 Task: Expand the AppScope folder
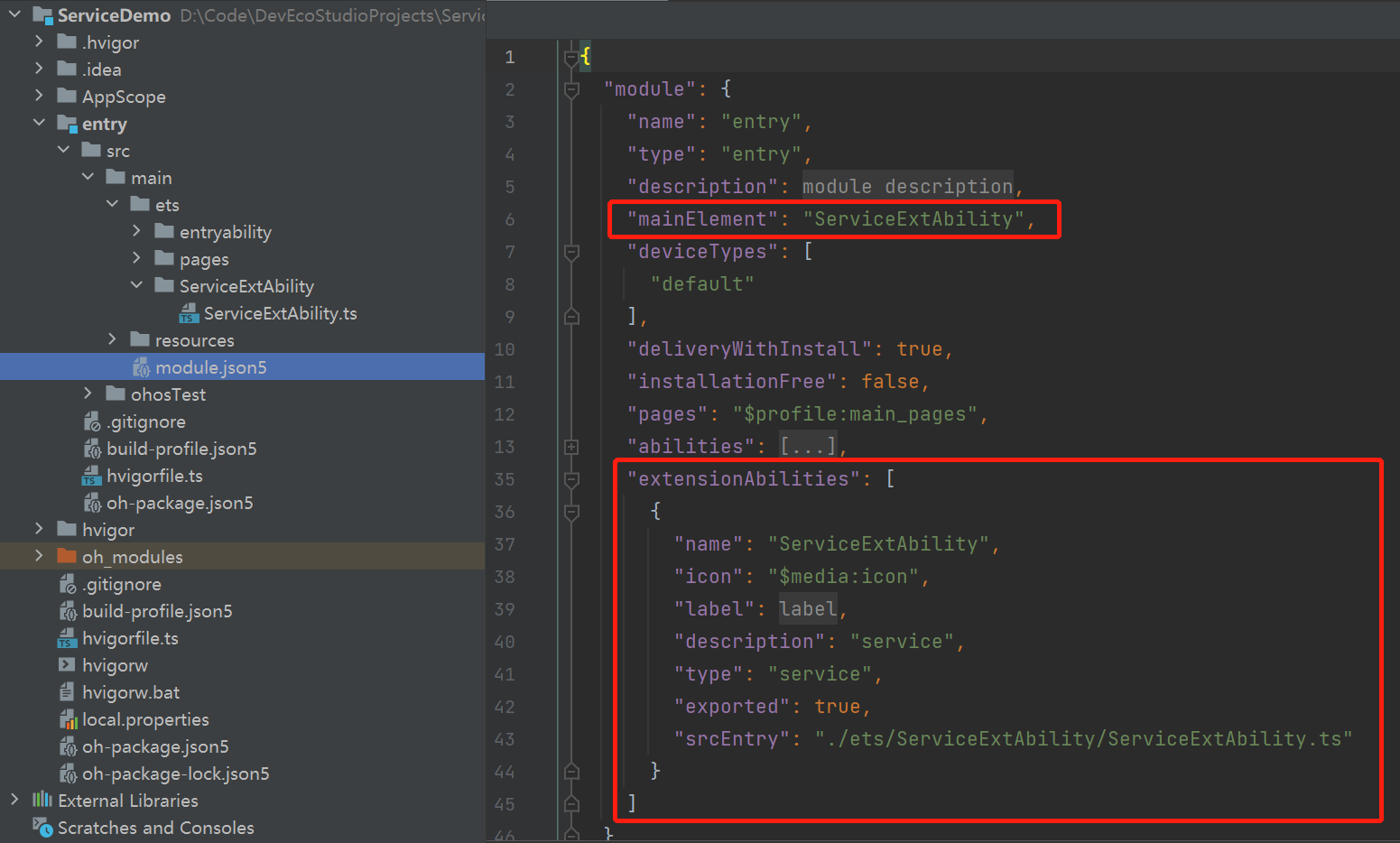coord(39,96)
